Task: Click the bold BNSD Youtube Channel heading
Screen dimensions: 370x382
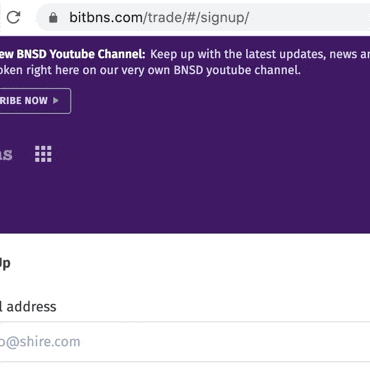Action: 72,54
